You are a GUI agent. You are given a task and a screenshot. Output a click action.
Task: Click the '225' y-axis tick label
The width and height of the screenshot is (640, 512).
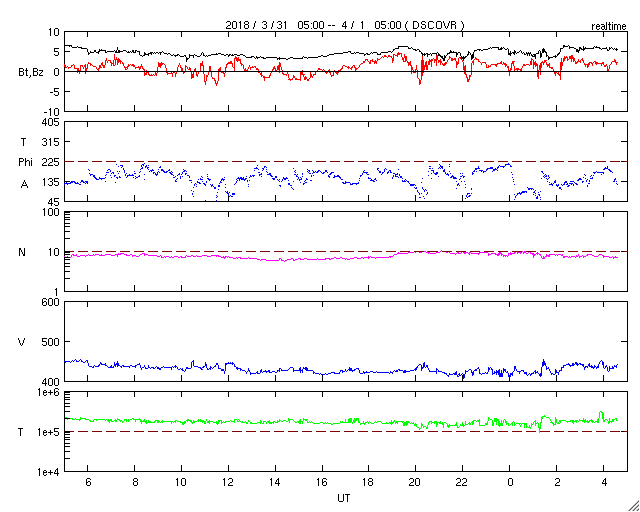tap(51, 162)
